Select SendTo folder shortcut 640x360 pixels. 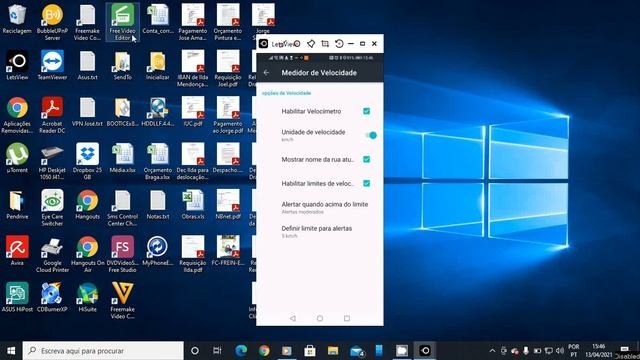click(122, 65)
